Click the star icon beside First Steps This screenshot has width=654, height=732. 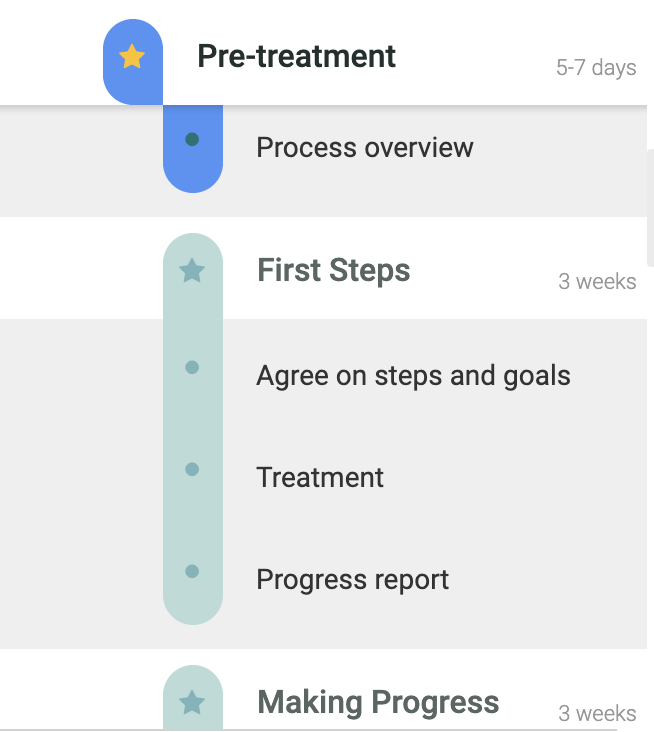coord(192,270)
